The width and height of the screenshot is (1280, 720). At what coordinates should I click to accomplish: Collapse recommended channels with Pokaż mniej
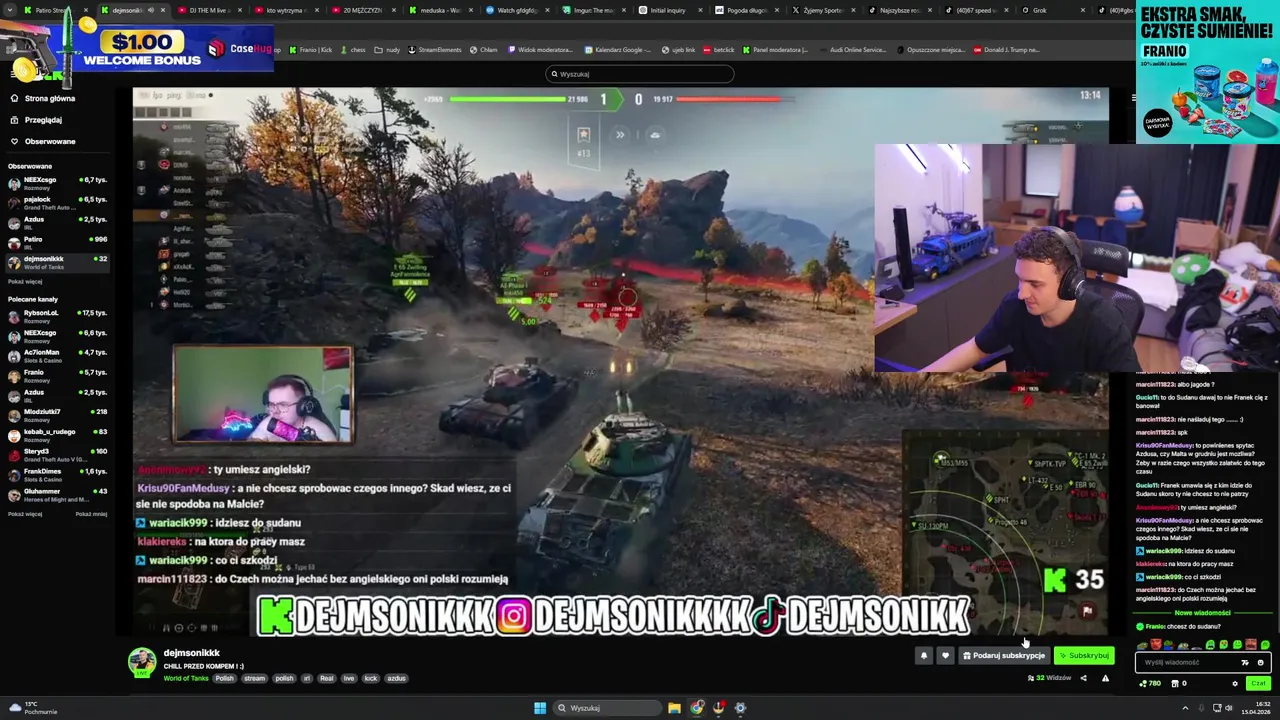tap(91, 514)
